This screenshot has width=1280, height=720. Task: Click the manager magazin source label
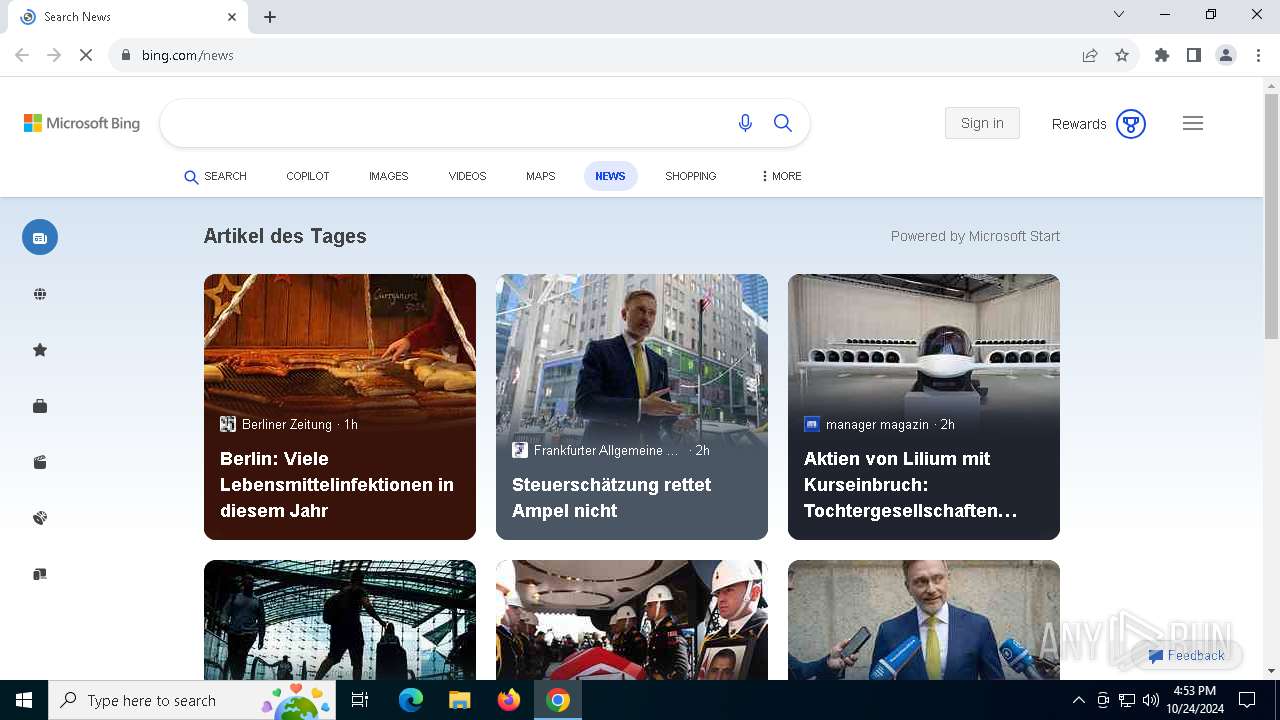[877, 424]
